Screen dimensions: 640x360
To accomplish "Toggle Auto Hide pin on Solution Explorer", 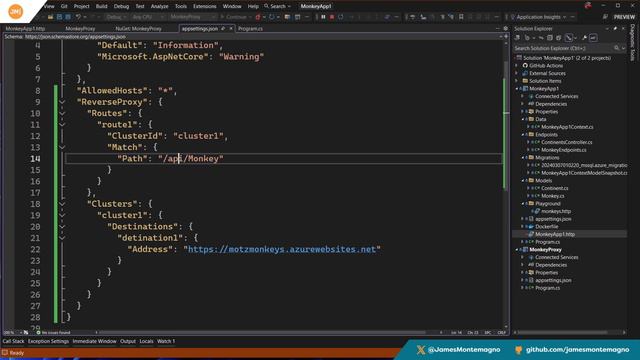I will click(x=615, y=29).
